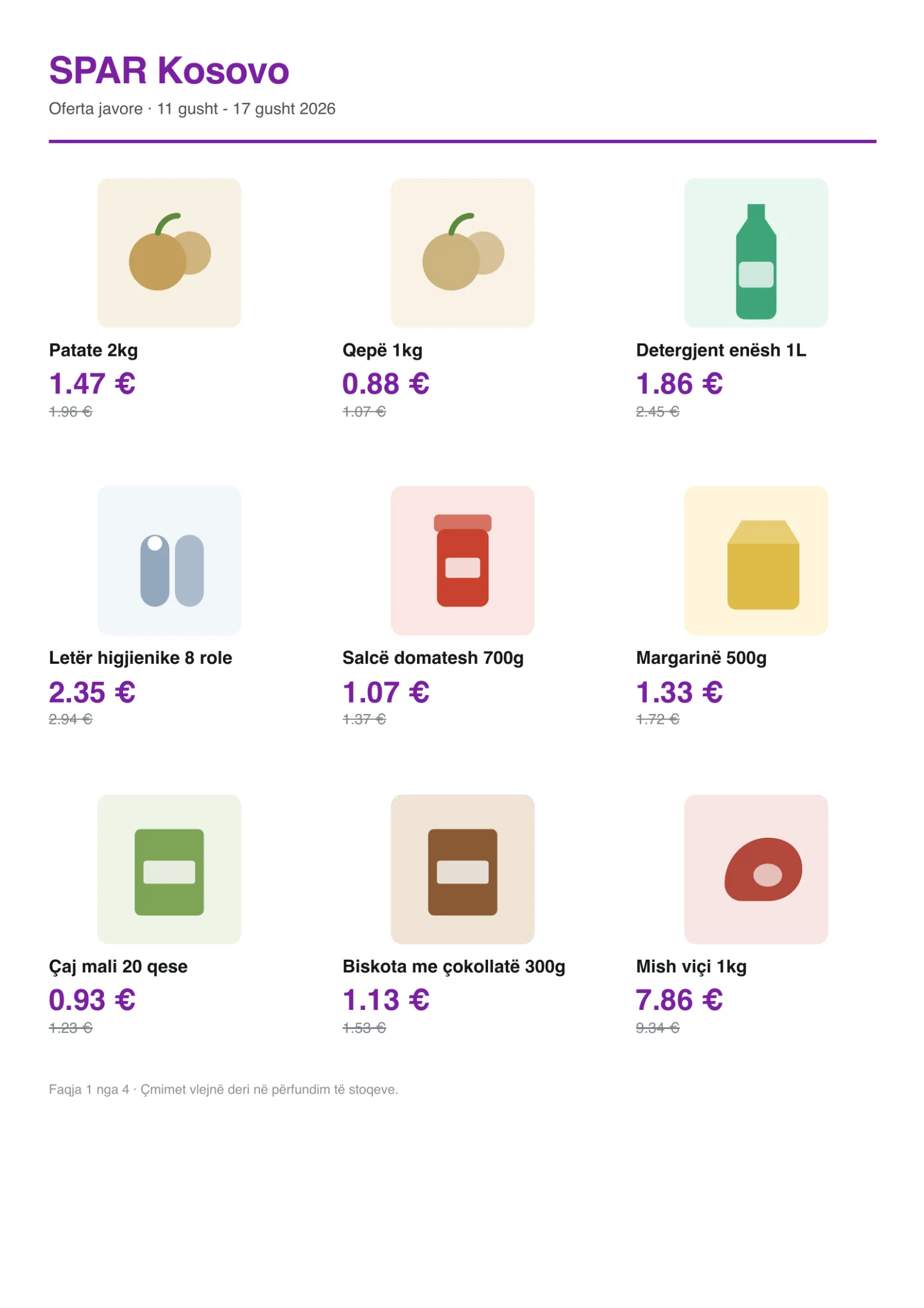924x1308 pixels.
Task: Click the veal meat icon
Action: click(x=755, y=868)
